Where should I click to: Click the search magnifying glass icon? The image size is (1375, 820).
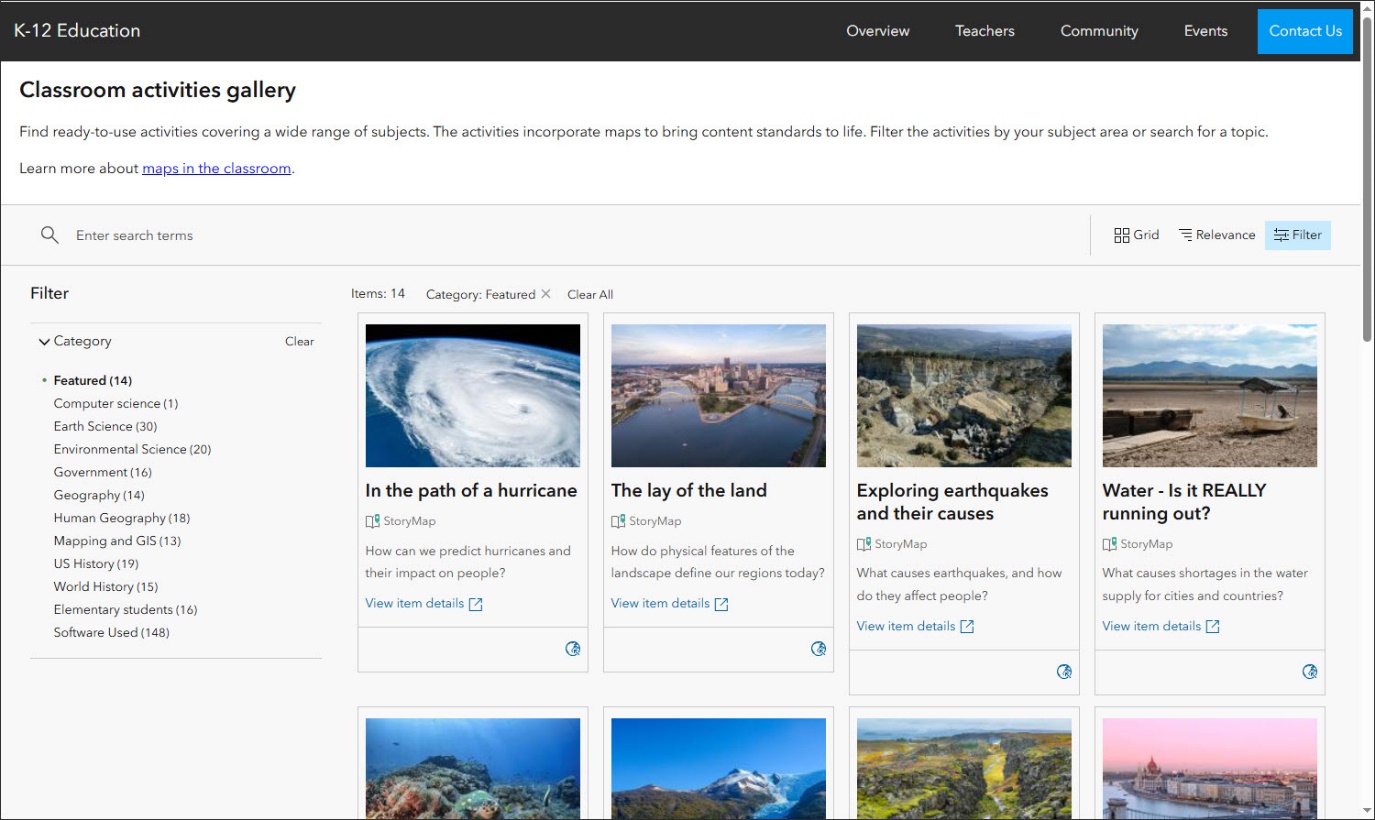[x=49, y=234]
